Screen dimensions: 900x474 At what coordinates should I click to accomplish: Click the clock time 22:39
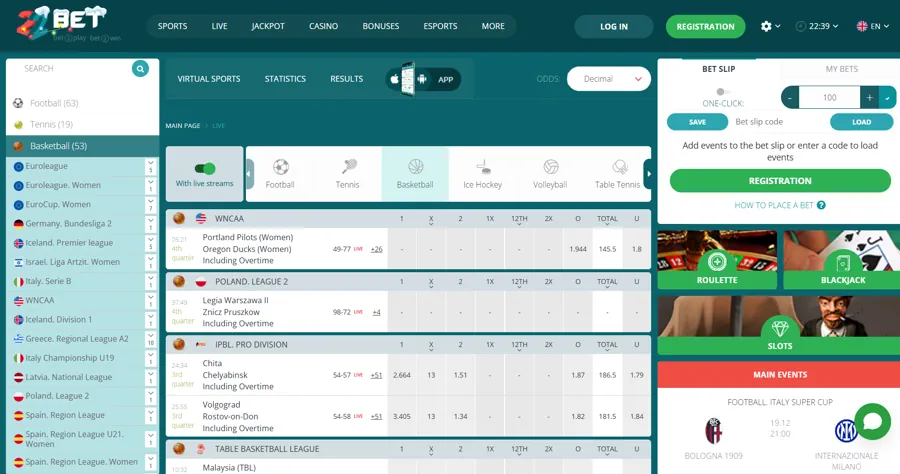pyautogui.click(x=819, y=26)
